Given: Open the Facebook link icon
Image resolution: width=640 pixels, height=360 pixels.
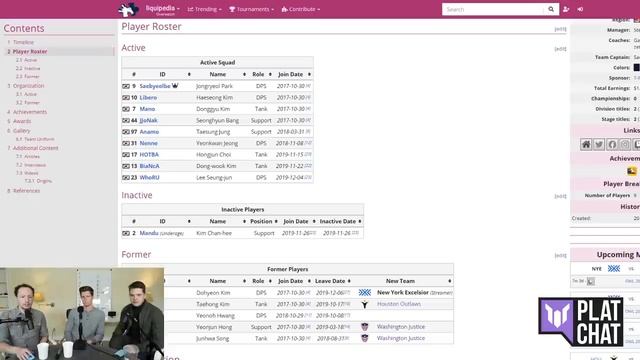Looking at the screenshot, I should coord(612,144).
